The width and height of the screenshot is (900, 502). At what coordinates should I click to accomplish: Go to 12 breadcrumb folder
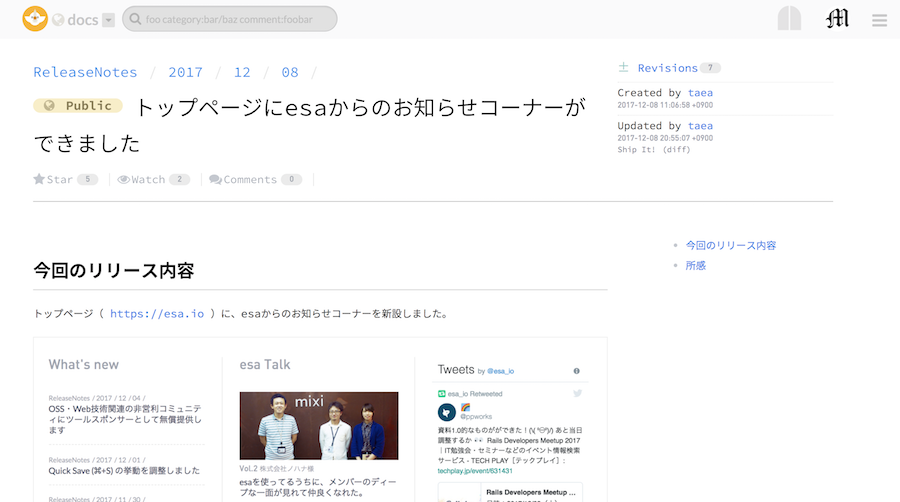click(x=242, y=72)
